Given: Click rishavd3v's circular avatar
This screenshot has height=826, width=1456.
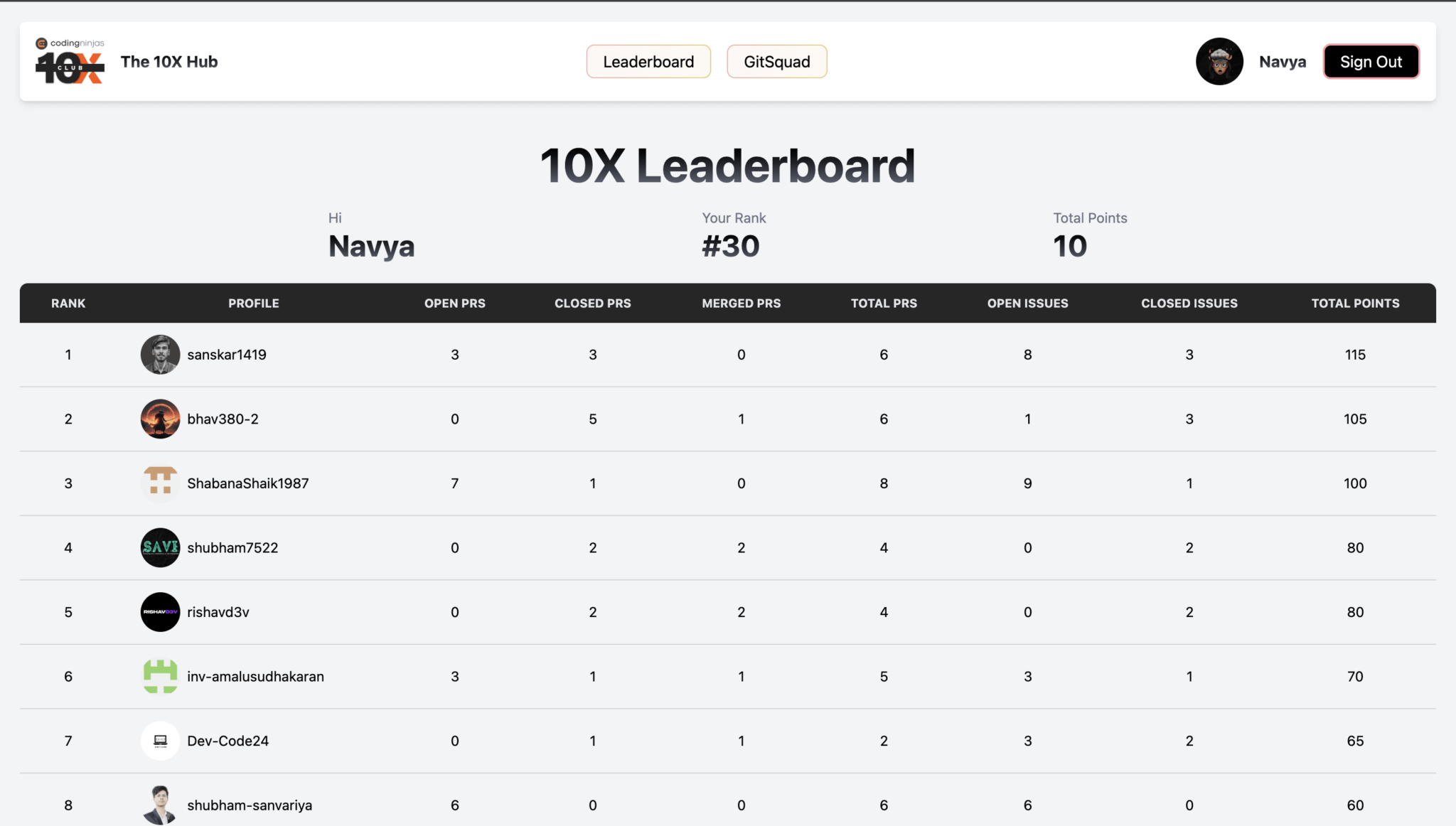Looking at the screenshot, I should [x=161, y=612].
